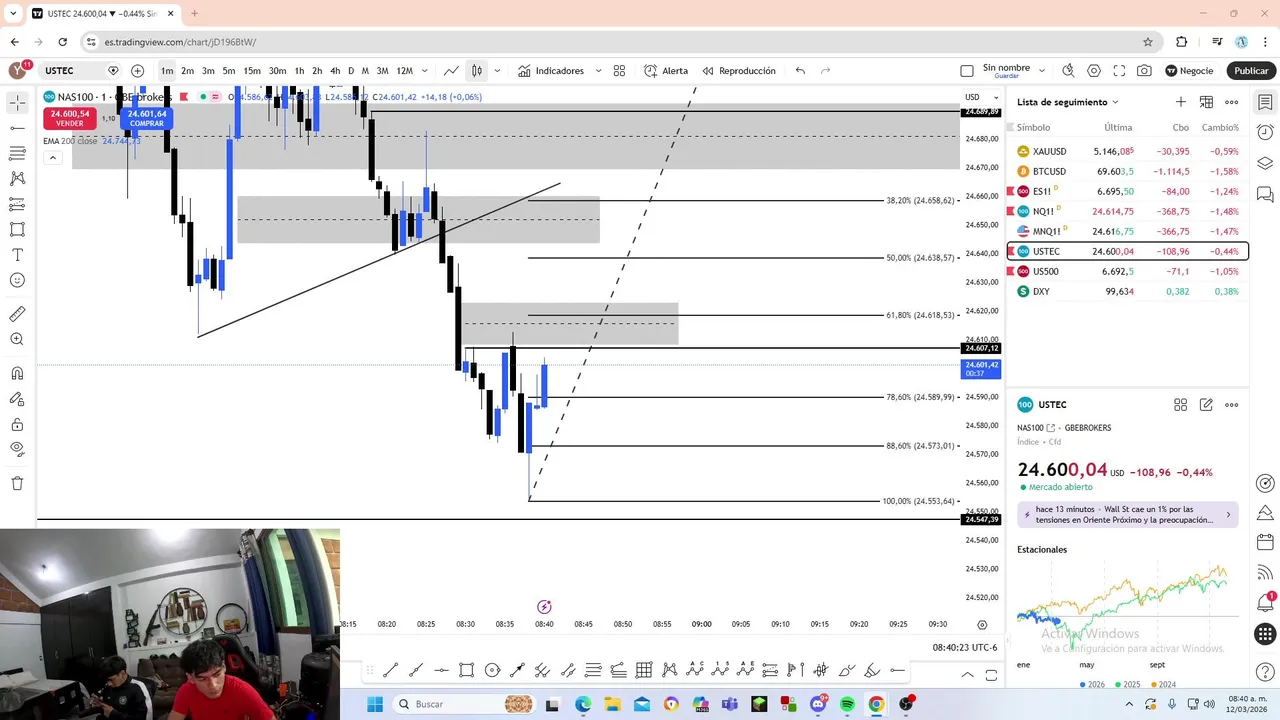Click the red VENDER sell button
Image resolution: width=1280 pixels, height=720 pixels.
pos(69,118)
